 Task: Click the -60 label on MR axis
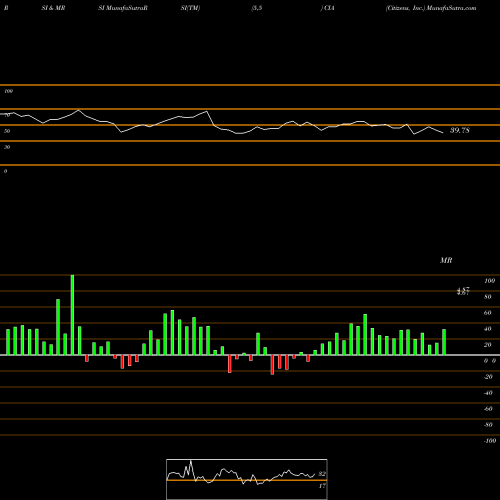tap(488, 409)
